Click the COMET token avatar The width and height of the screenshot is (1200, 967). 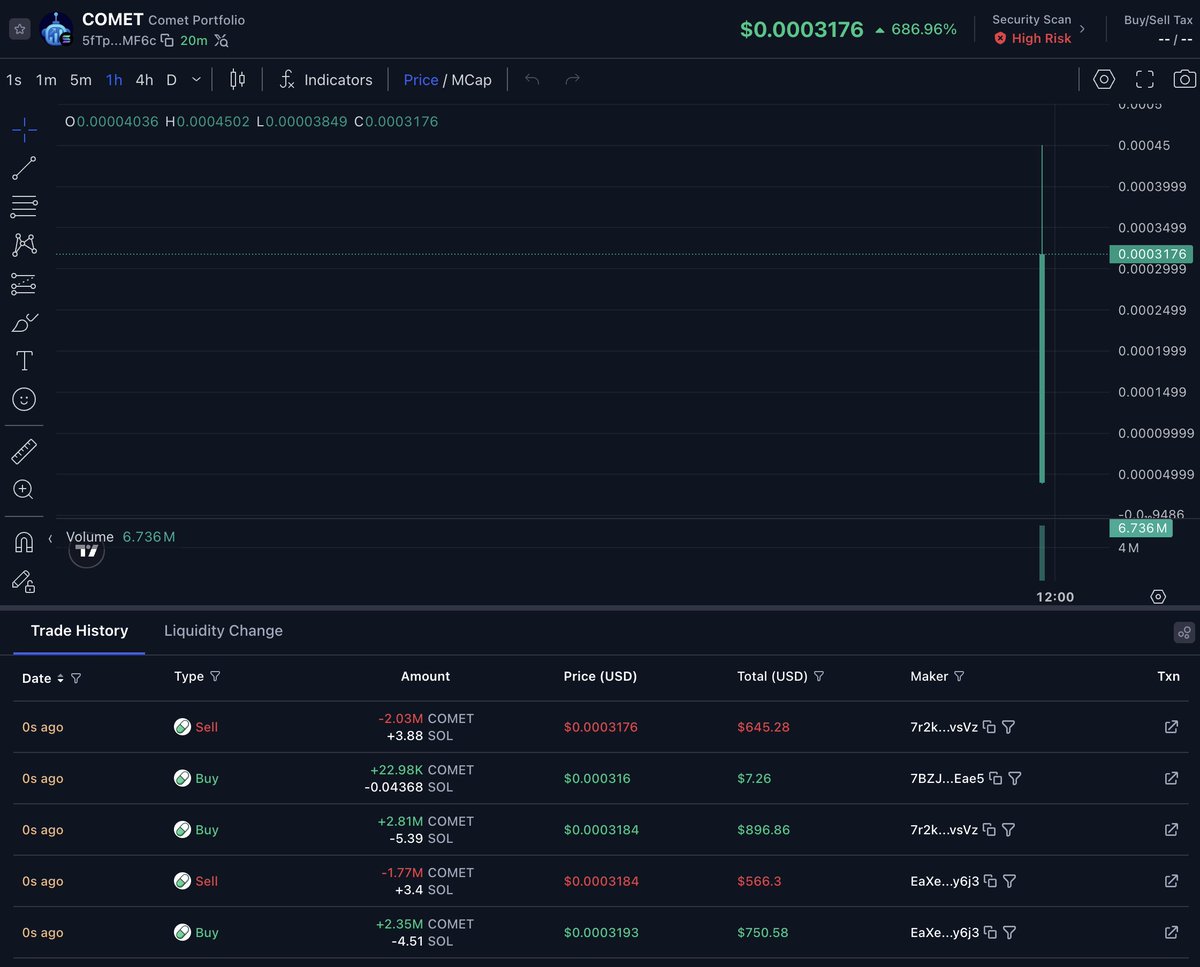tap(57, 30)
